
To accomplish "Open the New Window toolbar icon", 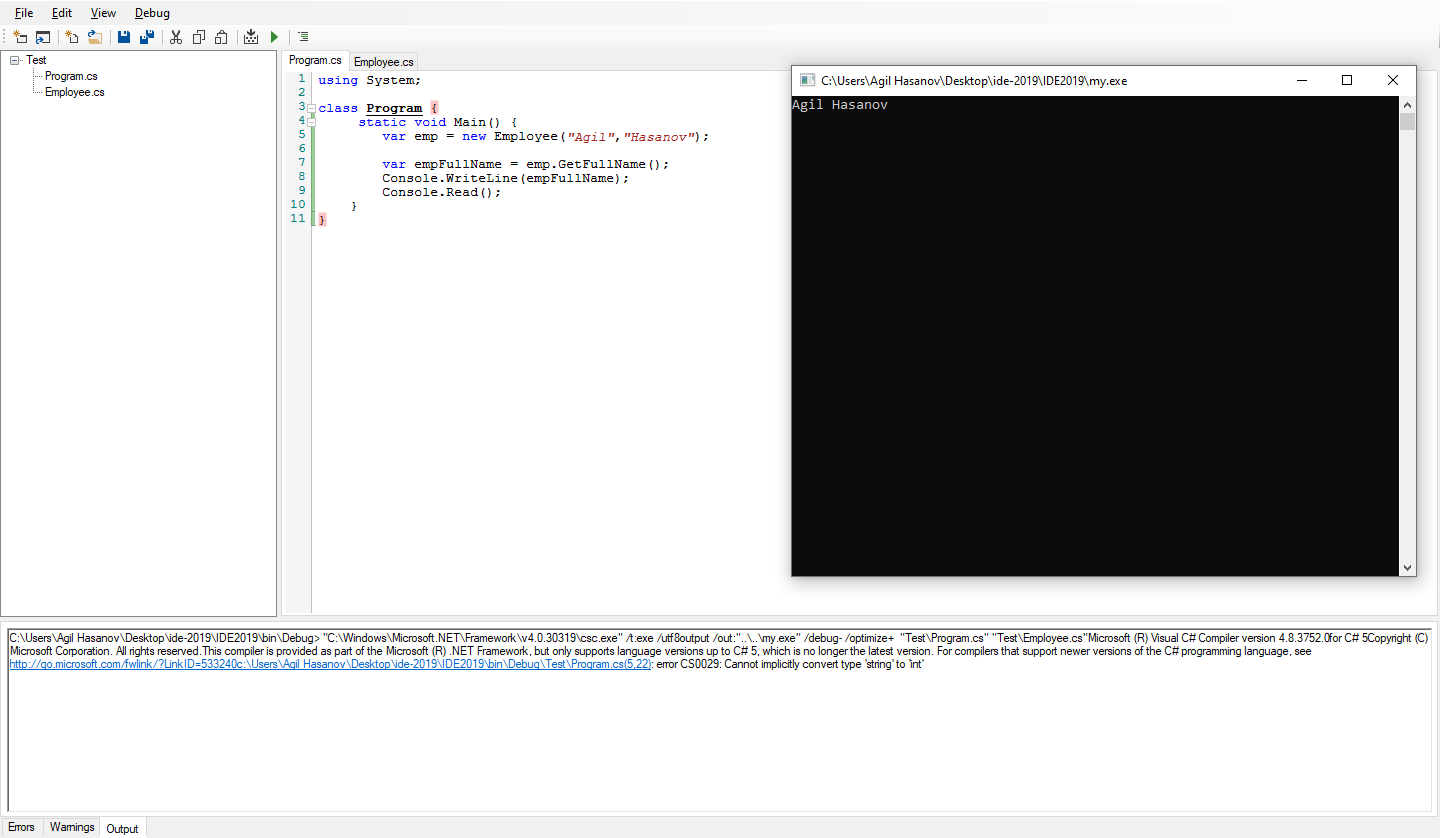I will click(x=43, y=37).
